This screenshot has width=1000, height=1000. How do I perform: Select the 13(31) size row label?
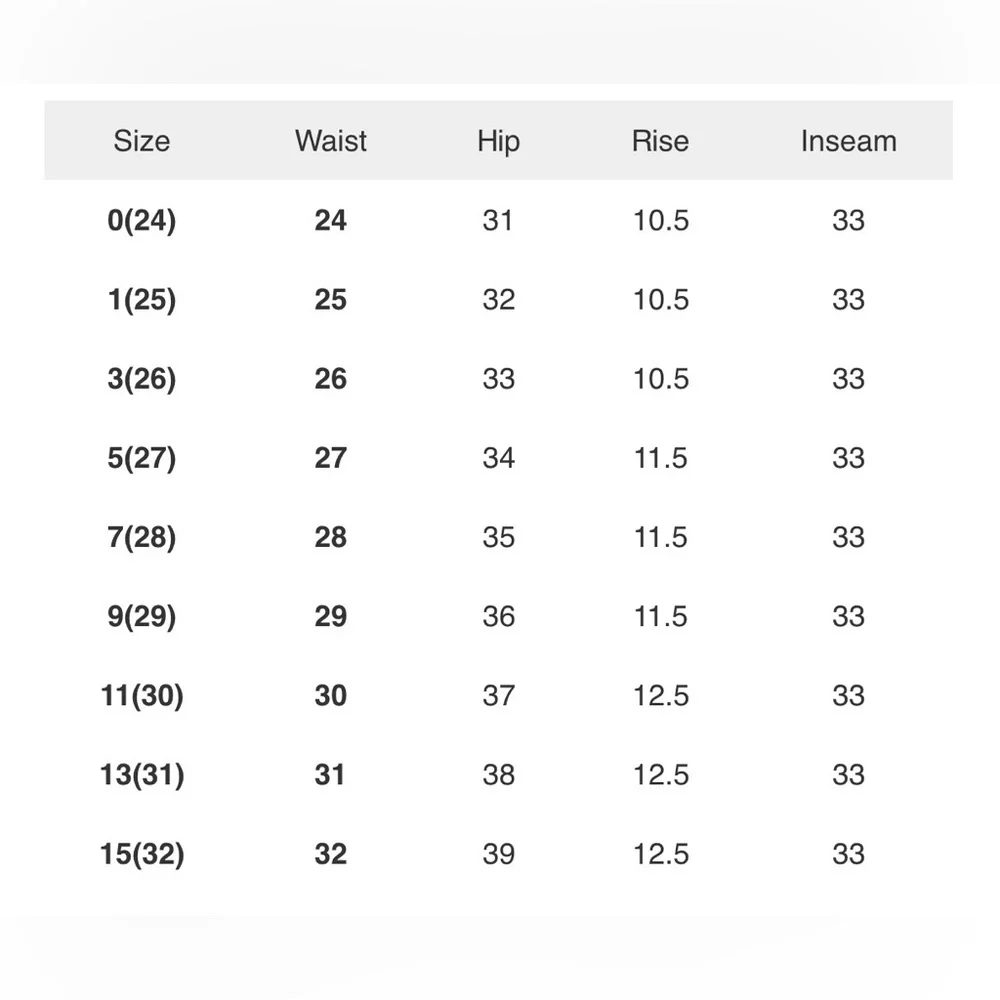pos(141,775)
